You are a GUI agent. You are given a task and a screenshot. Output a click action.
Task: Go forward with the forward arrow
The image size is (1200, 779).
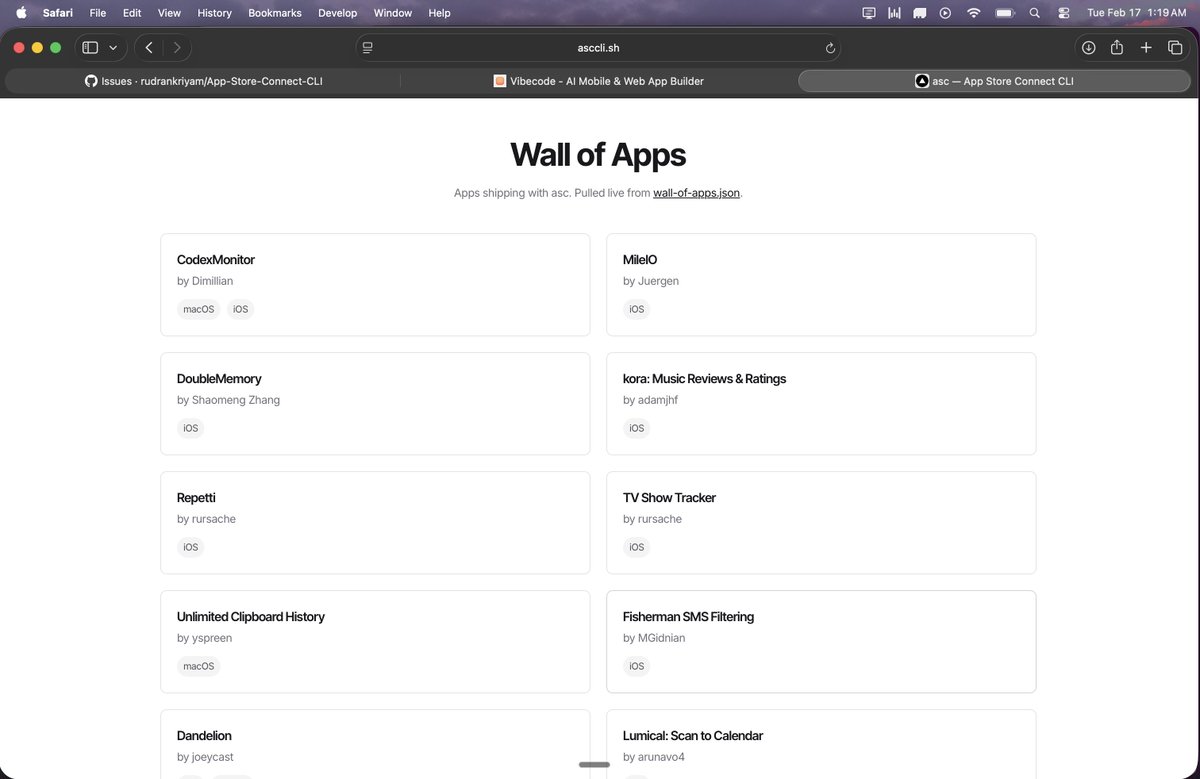click(x=177, y=47)
